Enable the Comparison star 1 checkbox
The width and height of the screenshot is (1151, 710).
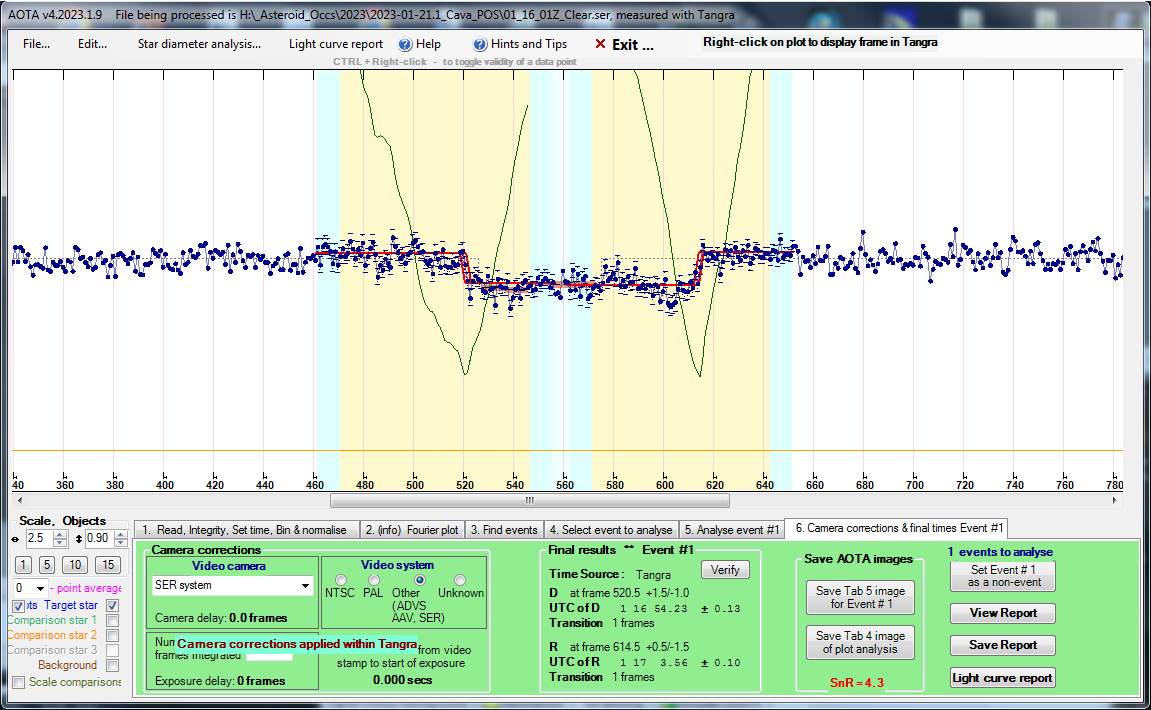click(x=112, y=620)
